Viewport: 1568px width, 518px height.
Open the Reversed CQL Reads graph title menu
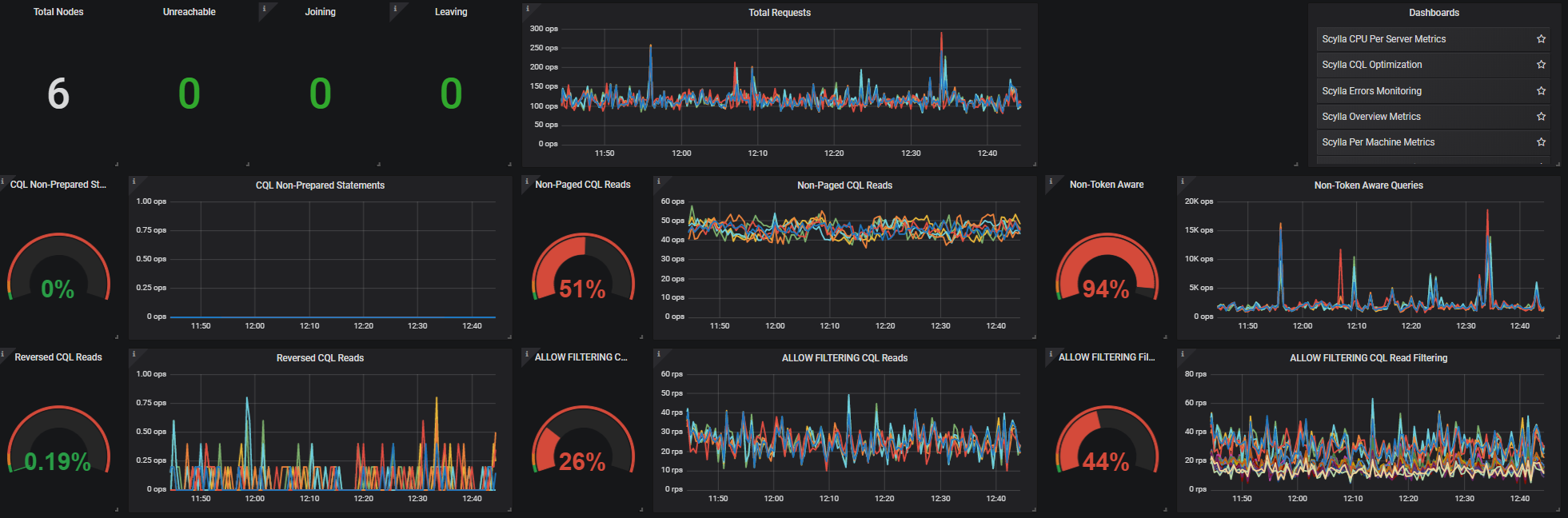320,358
